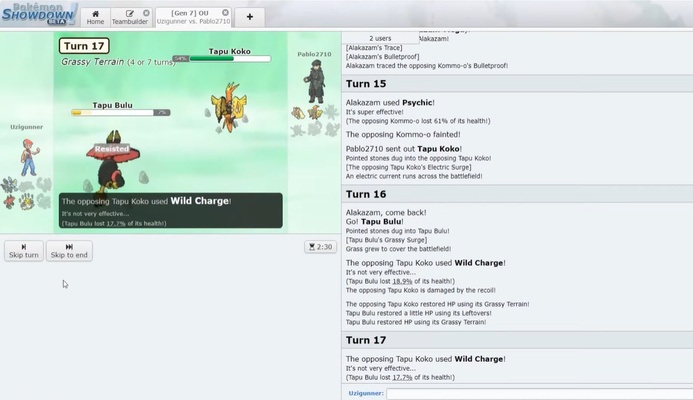The width and height of the screenshot is (693, 400).
Task: Click Skip turn button
Action: pyautogui.click(x=24, y=251)
